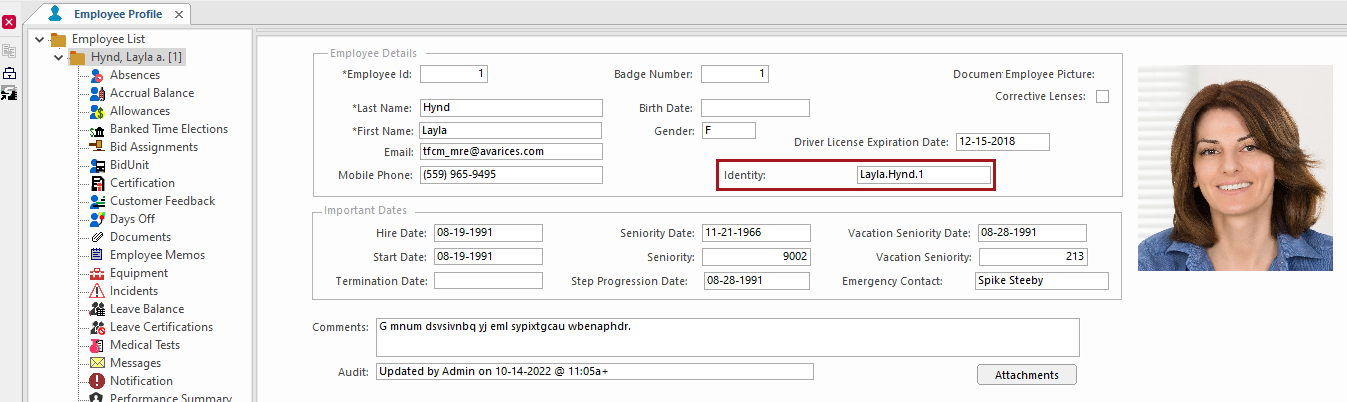
Task: Open the Documents paperclip icon
Action: pos(98,237)
